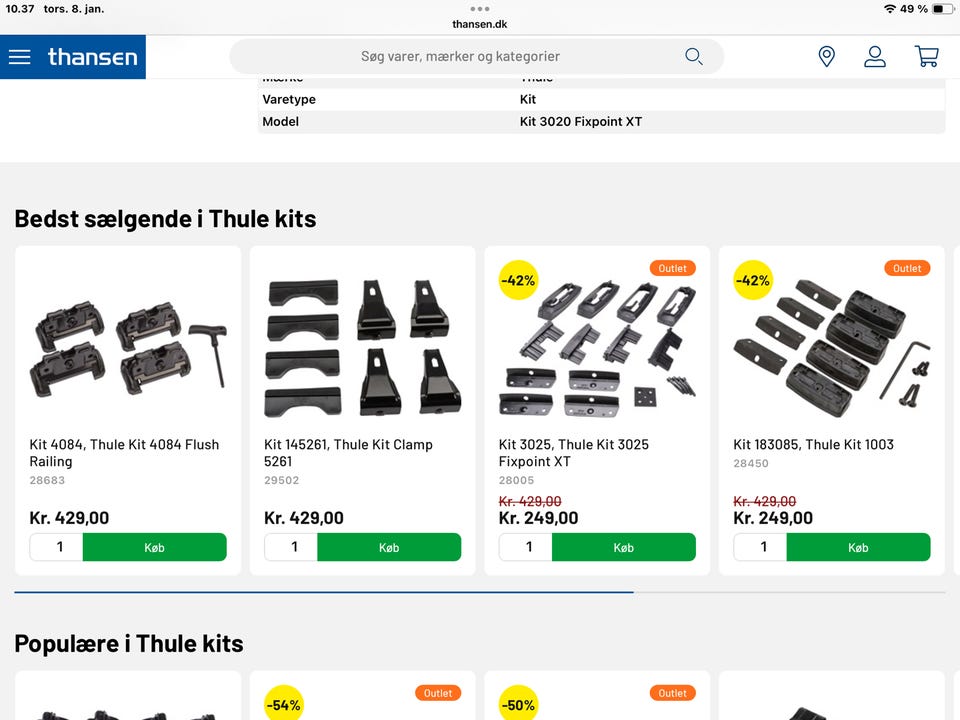Click Køb for Kit 145261 Clamp
Viewport: 960px width, 720px height.
(389, 547)
